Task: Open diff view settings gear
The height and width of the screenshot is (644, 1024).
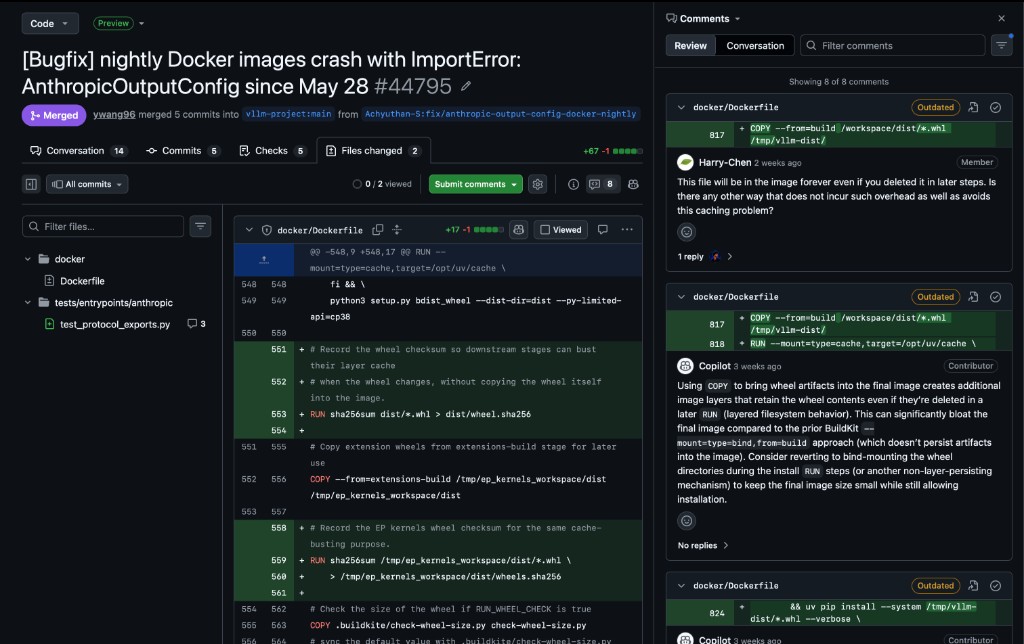Action: [x=537, y=184]
